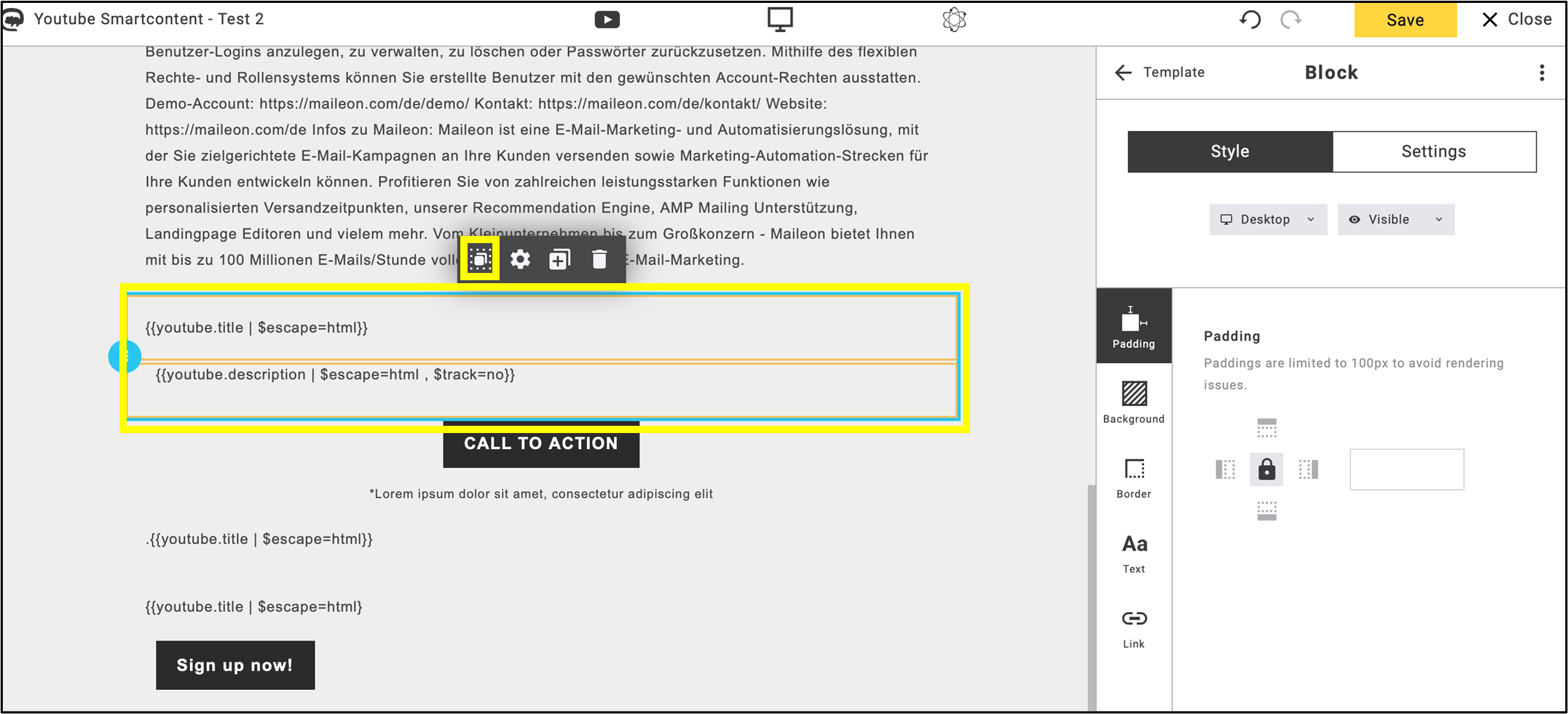Viewport: 1568px width, 714px height.
Task: Switch to desktop monitor preview icon
Action: 780,20
